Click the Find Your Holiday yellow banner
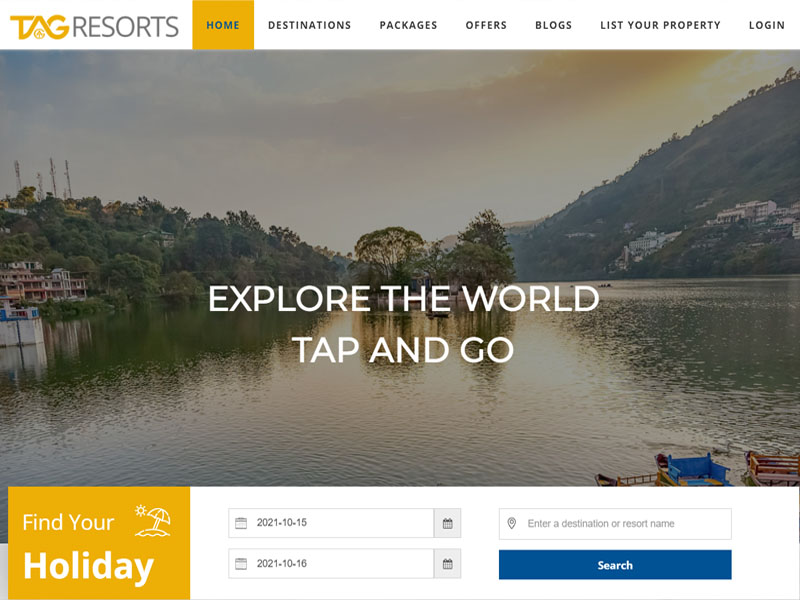 coord(99,543)
